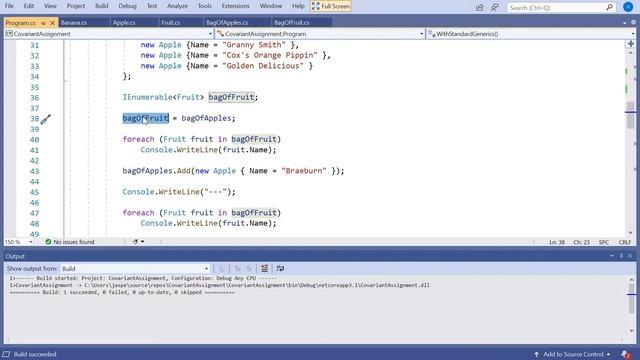Viewport: 640px width, 360px height.
Task: Pin the Program.cs tab
Action: (43, 23)
